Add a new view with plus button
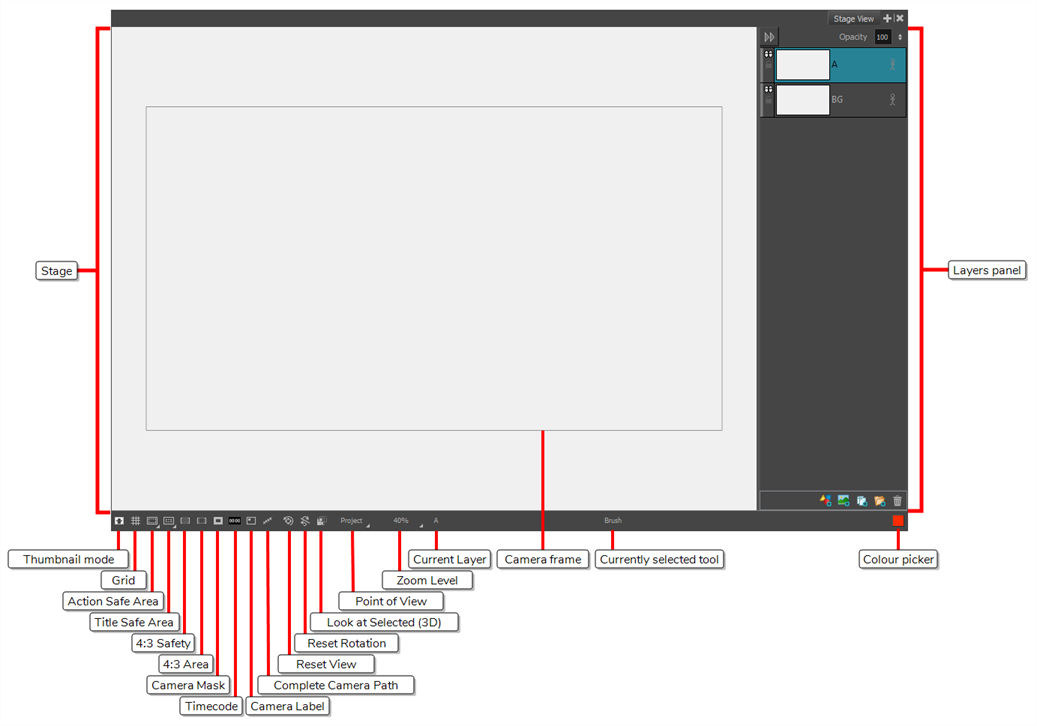 (887, 18)
